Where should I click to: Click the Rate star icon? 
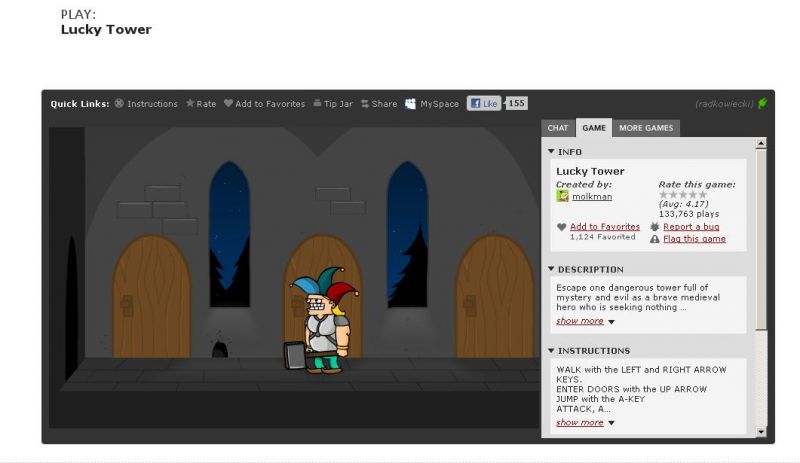click(190, 103)
